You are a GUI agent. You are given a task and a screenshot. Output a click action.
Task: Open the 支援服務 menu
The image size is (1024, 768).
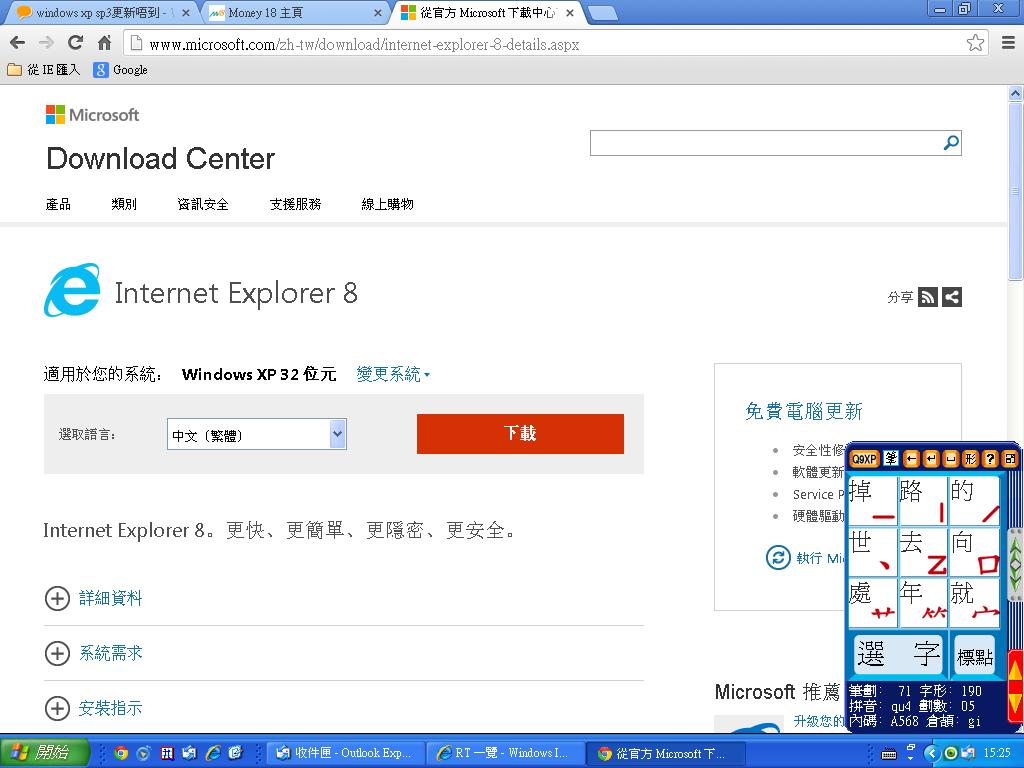tap(295, 204)
